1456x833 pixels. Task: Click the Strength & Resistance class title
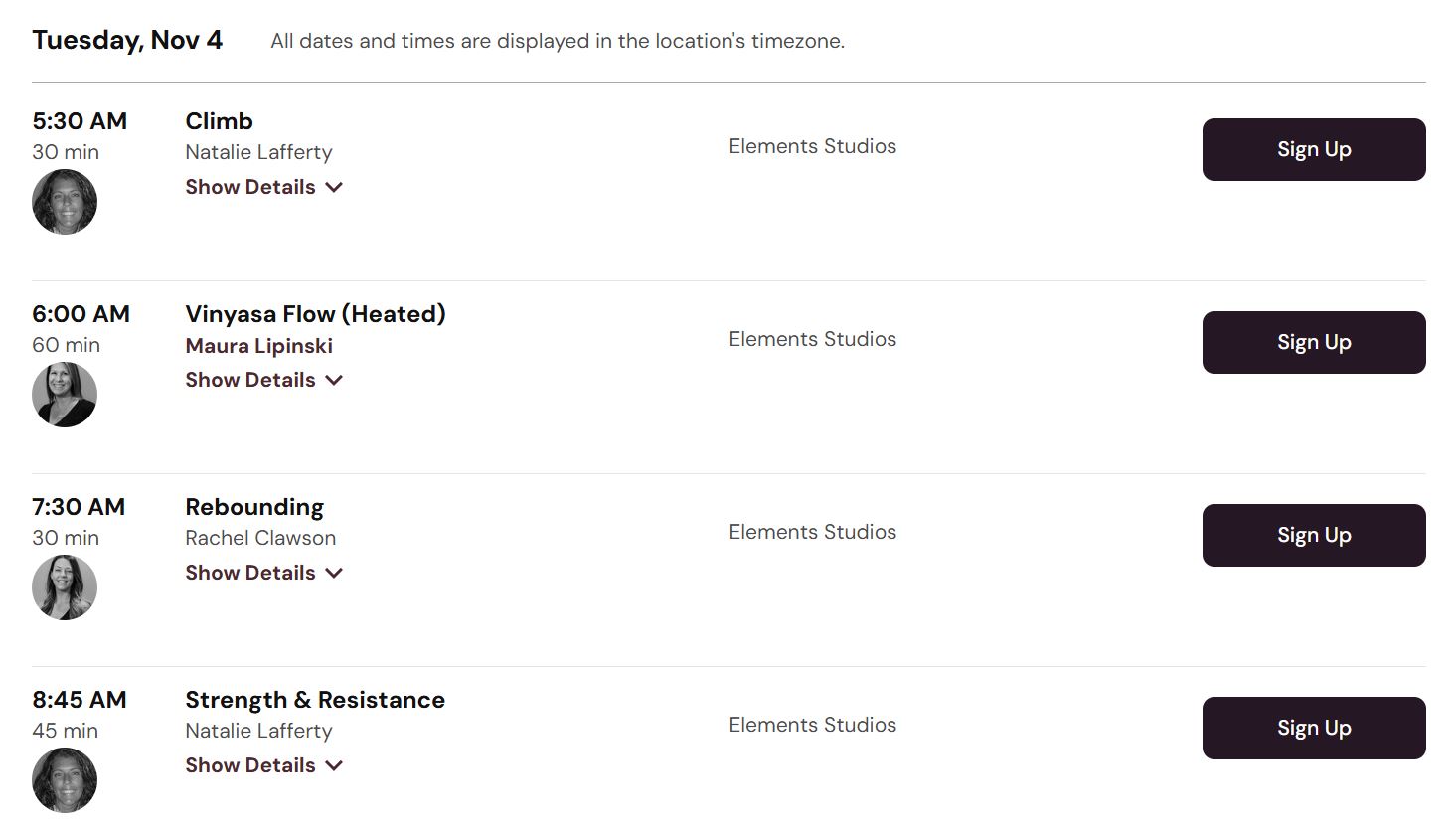coord(315,700)
